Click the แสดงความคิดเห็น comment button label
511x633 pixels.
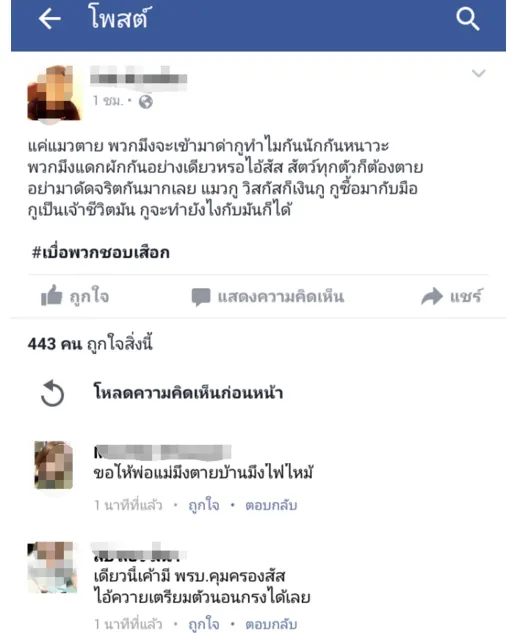click(x=281, y=297)
